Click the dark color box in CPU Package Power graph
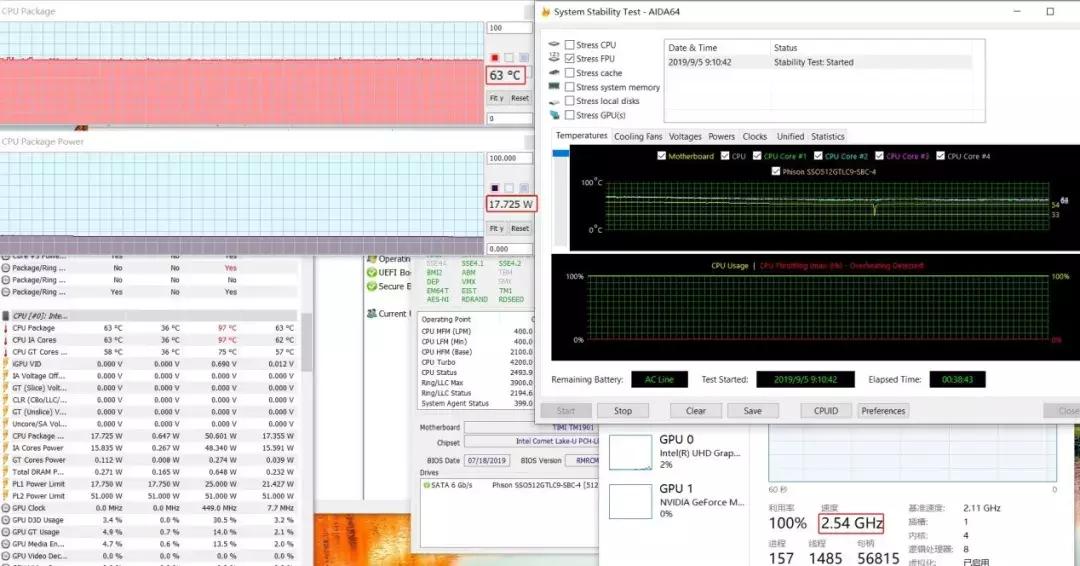Screen dimensions: 1080x566 click(495, 188)
